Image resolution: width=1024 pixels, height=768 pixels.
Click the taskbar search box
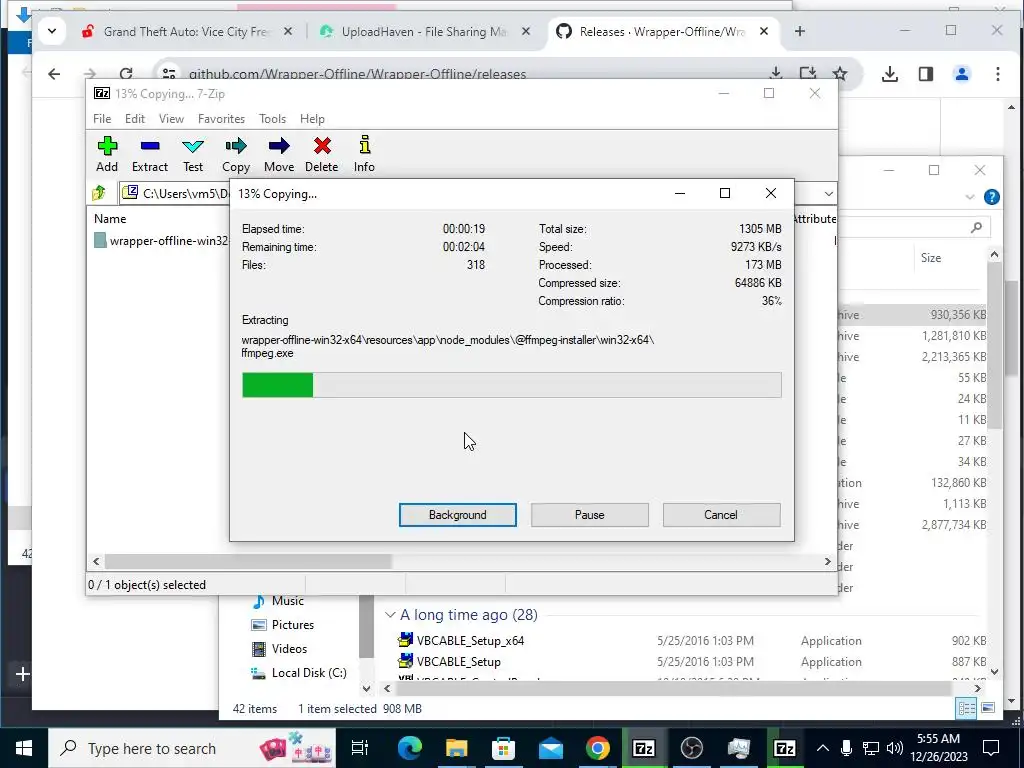point(192,748)
